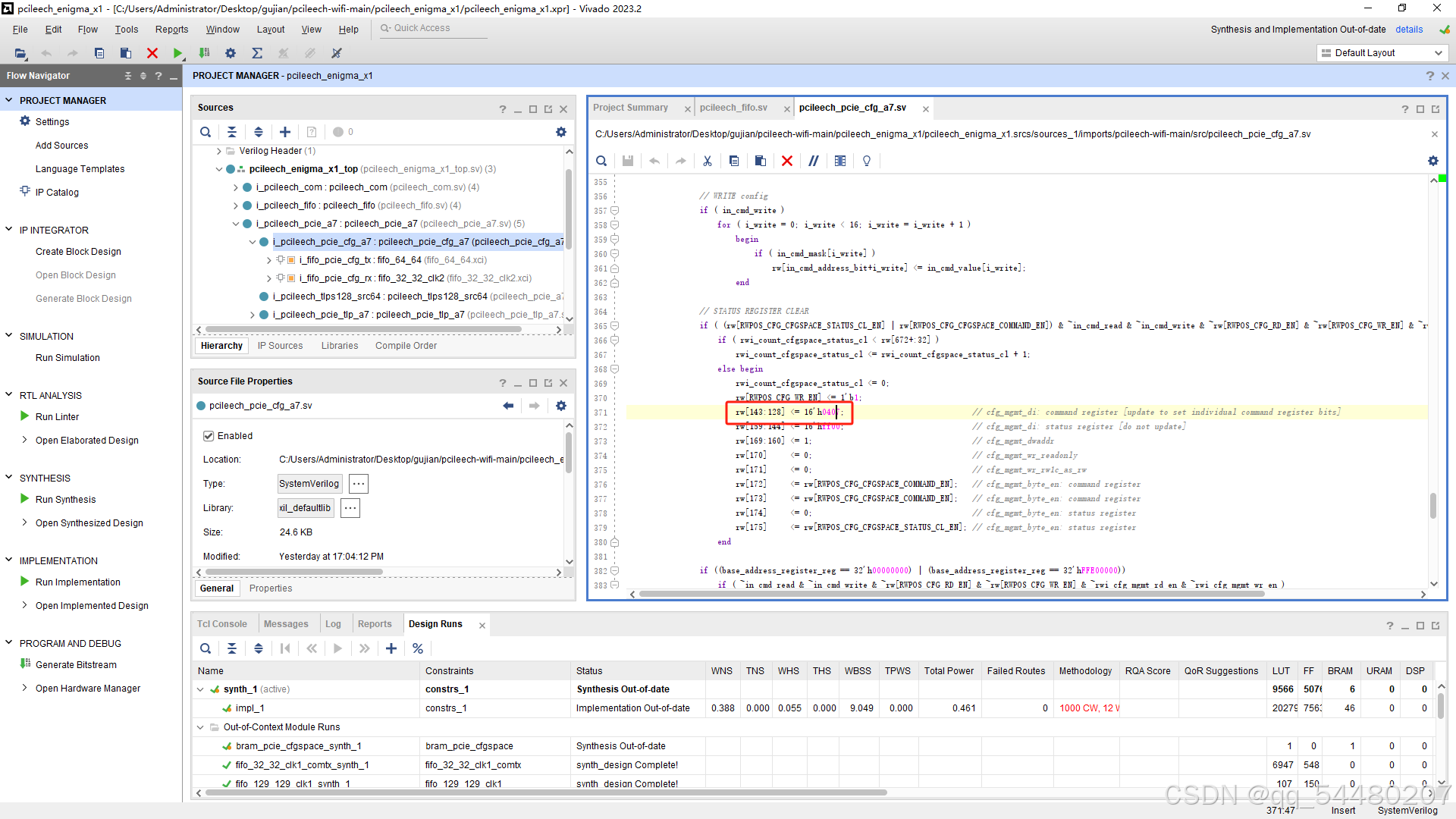1456x819 pixels.
Task: Click the green Run play icon in main toolbar
Action: (x=177, y=53)
